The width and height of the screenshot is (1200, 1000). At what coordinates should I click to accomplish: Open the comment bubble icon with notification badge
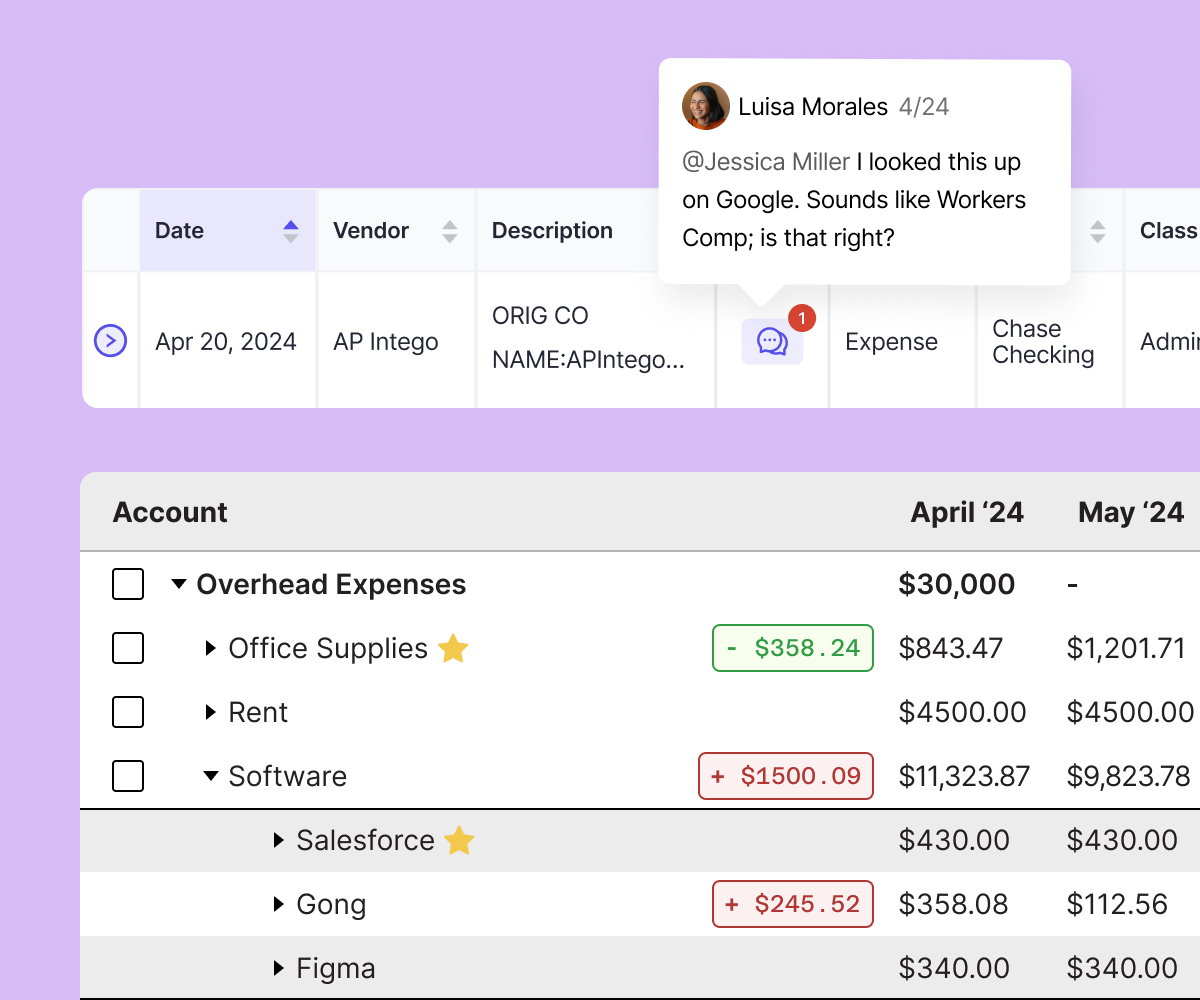tap(772, 342)
